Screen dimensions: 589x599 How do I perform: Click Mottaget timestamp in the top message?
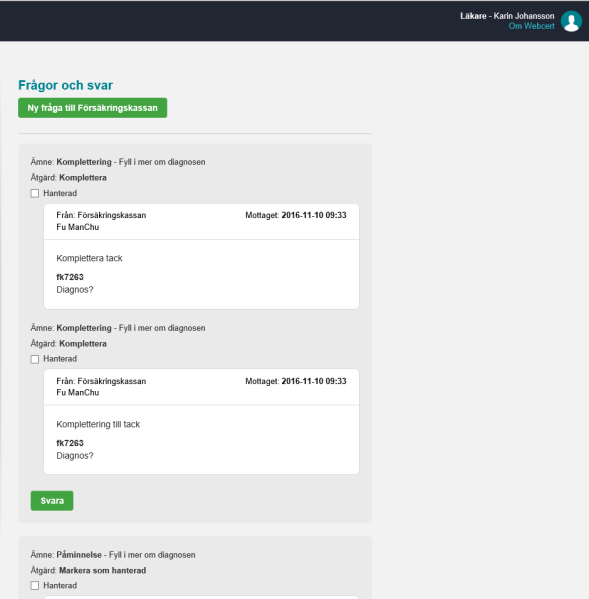(296, 215)
